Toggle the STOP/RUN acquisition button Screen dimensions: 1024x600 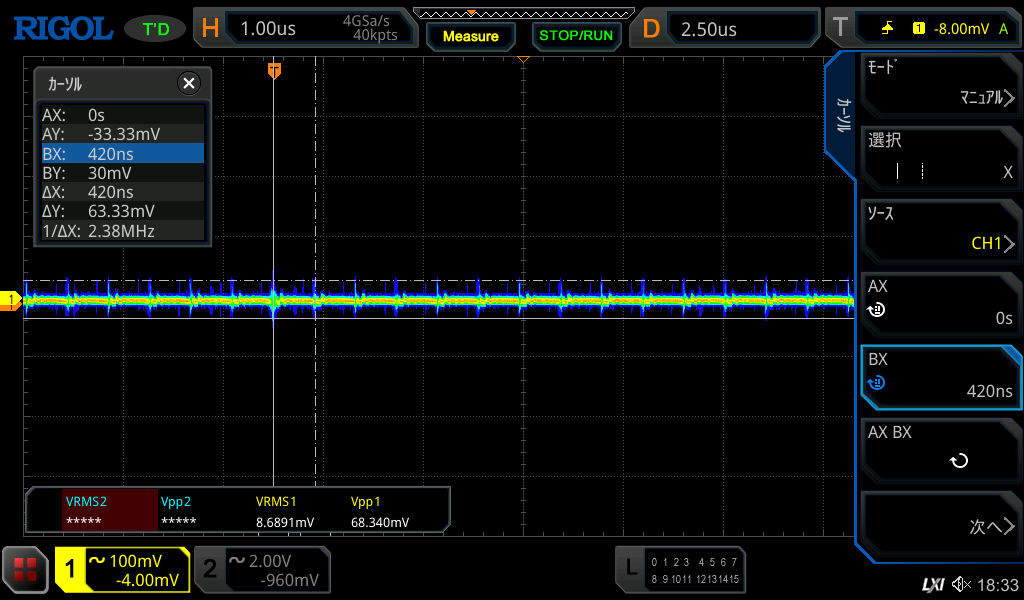(575, 36)
